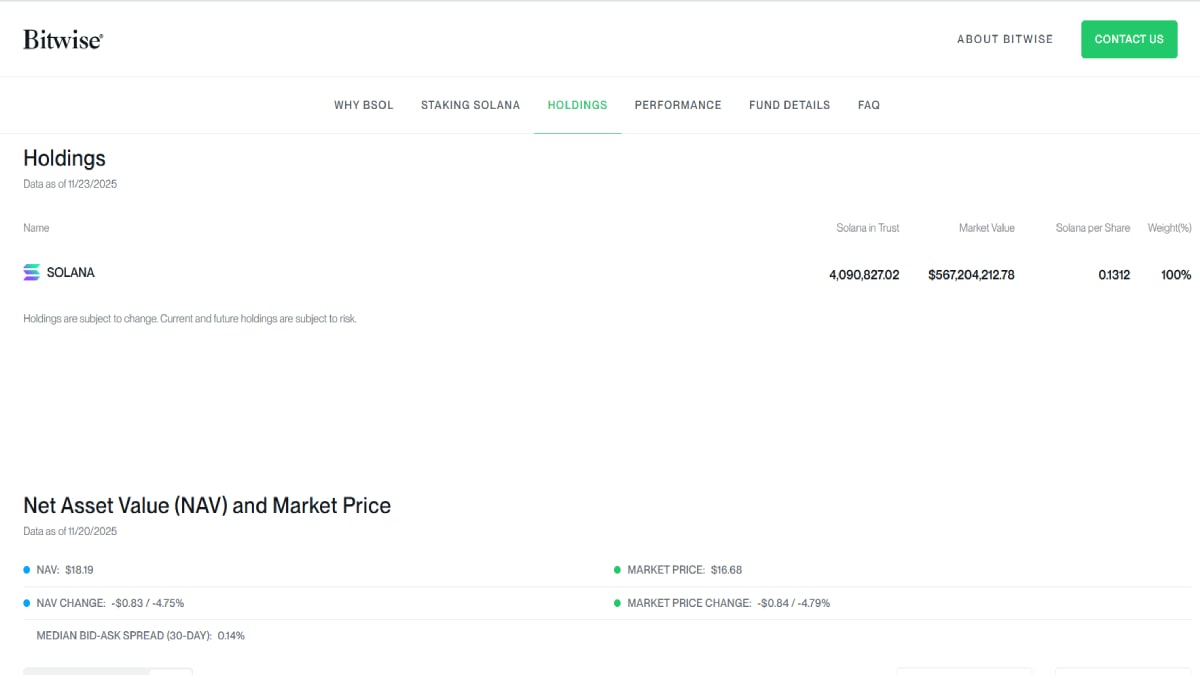Click the 'Data as of 11/20/2025' text

click(70, 531)
